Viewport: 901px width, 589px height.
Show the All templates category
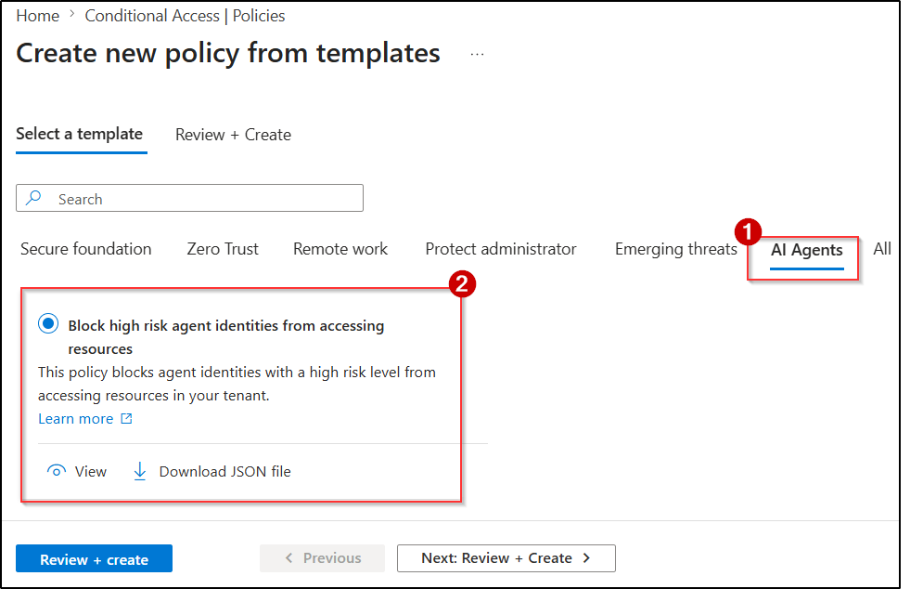pos(882,249)
